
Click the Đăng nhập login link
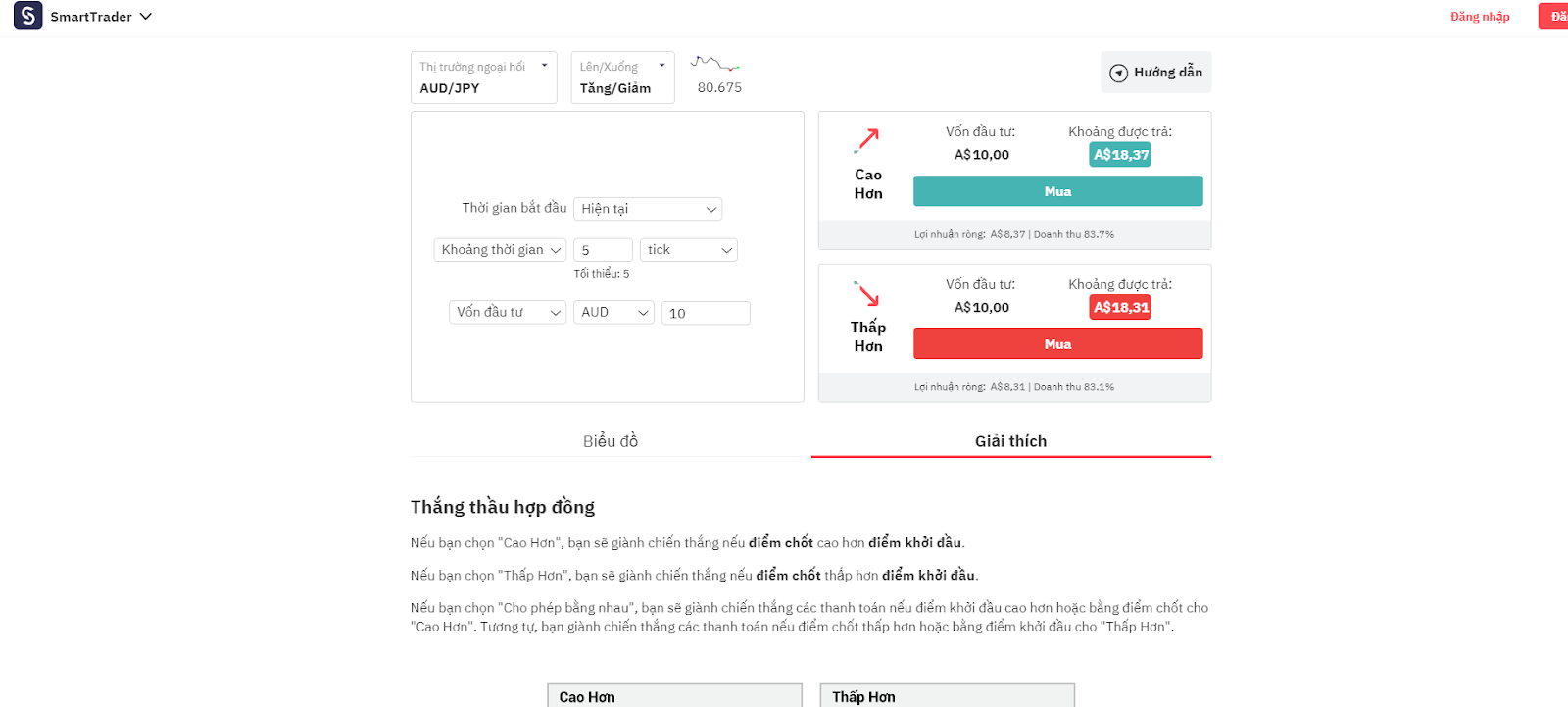[1480, 17]
